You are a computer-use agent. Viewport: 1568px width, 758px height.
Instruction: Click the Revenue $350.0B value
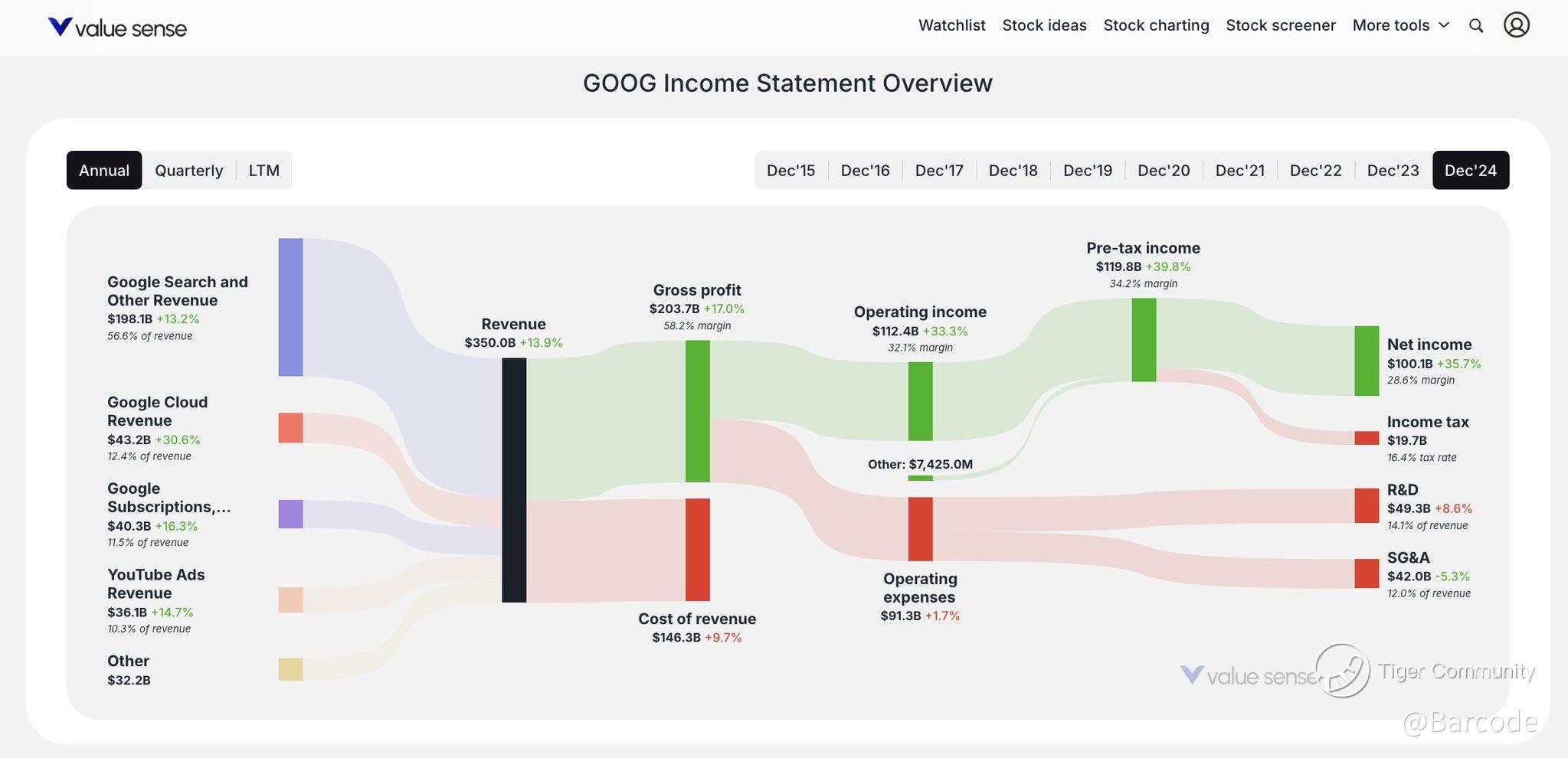click(490, 342)
